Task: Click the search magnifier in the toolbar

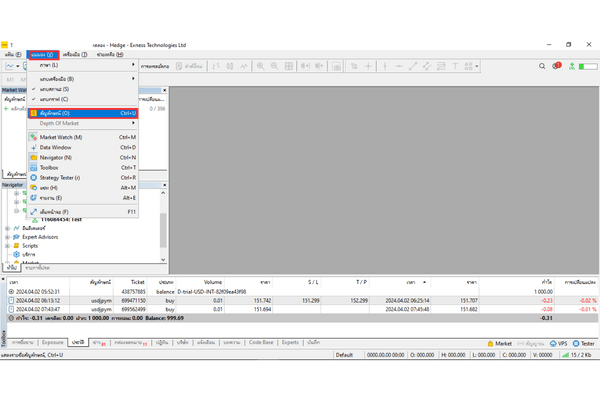Action: (x=540, y=66)
